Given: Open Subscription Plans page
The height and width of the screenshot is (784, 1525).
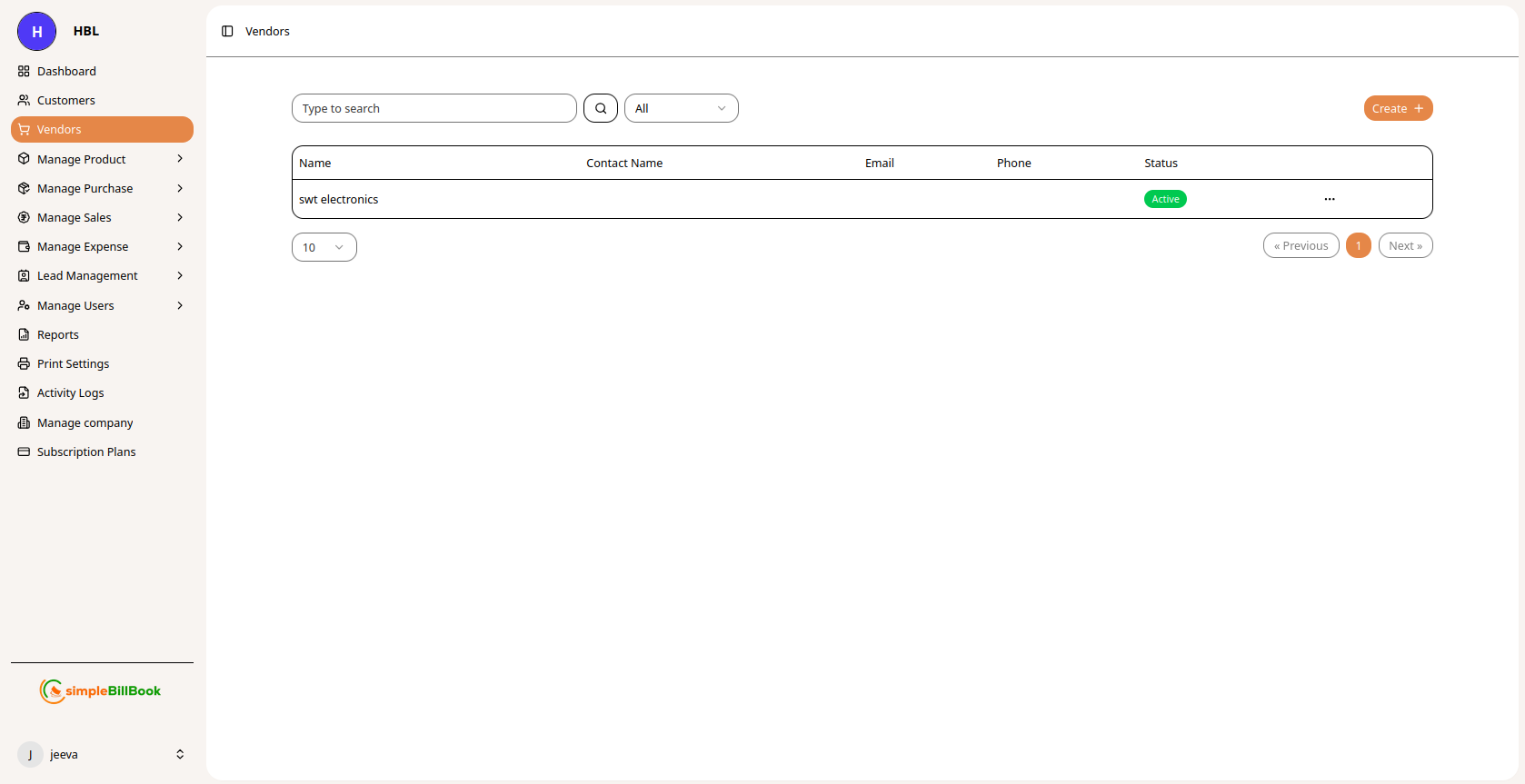Looking at the screenshot, I should pos(85,452).
